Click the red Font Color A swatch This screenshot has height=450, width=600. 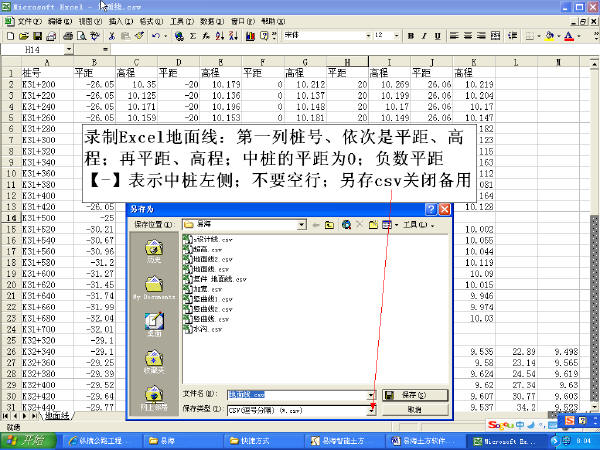click(569, 36)
